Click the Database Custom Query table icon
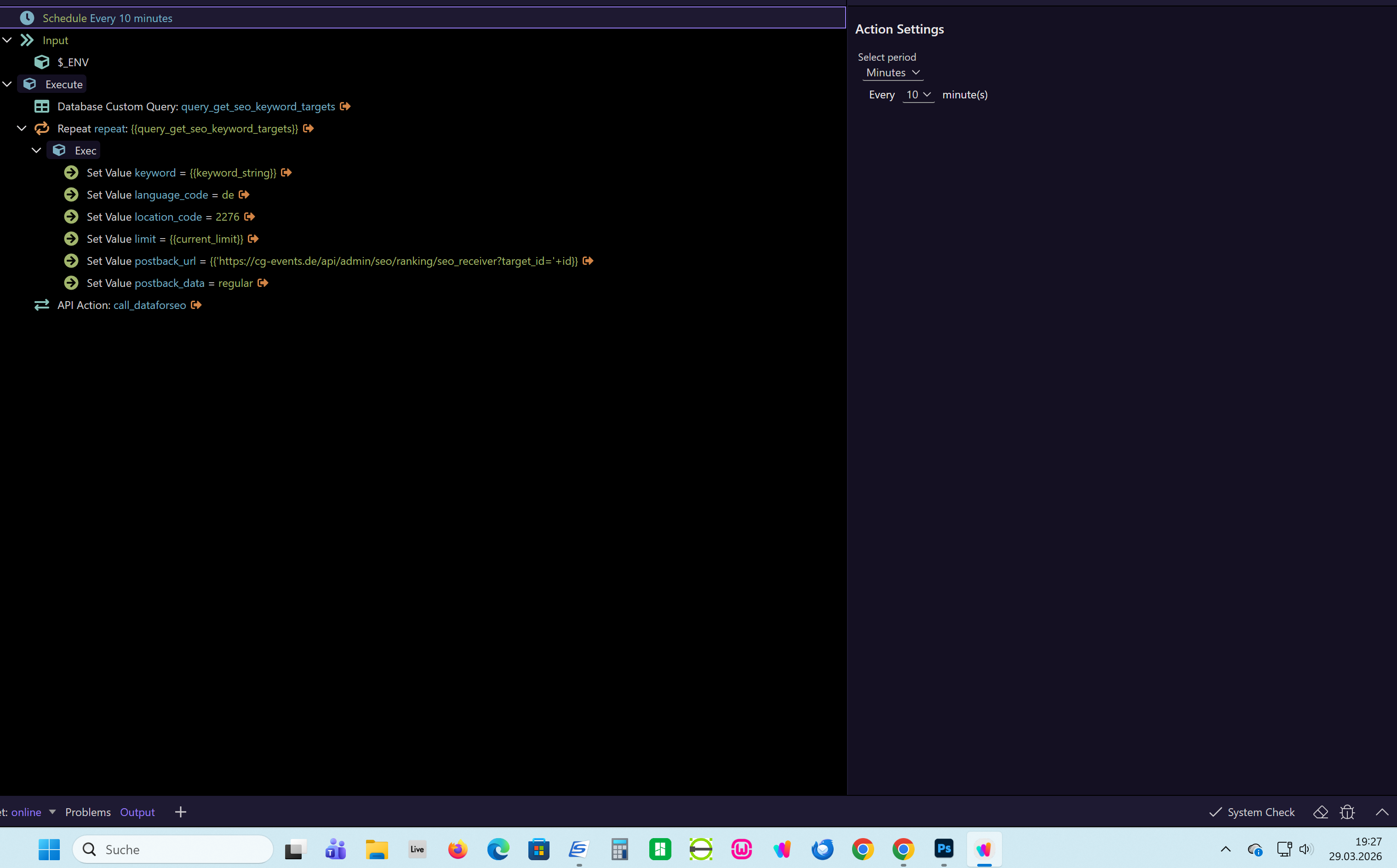The image size is (1397, 868). (x=42, y=106)
